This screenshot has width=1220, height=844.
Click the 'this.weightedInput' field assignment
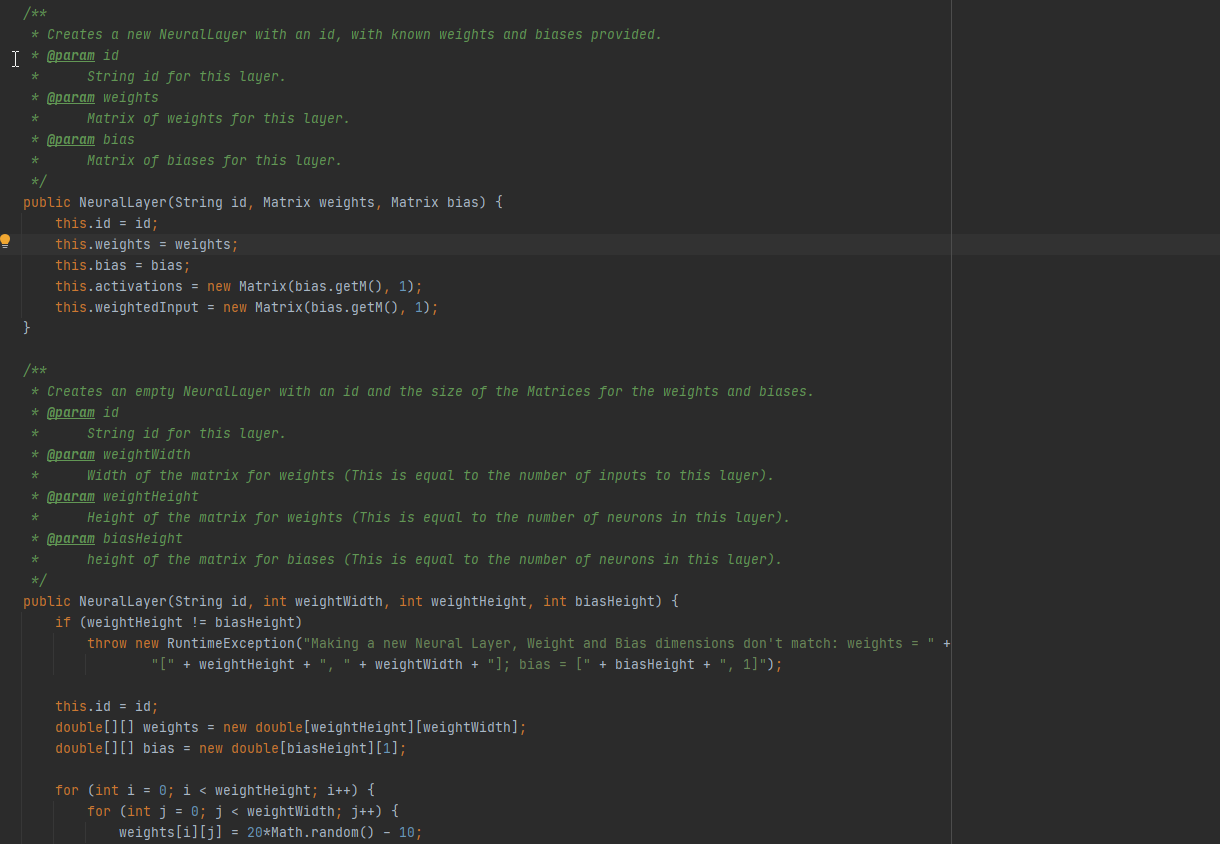(x=127, y=308)
